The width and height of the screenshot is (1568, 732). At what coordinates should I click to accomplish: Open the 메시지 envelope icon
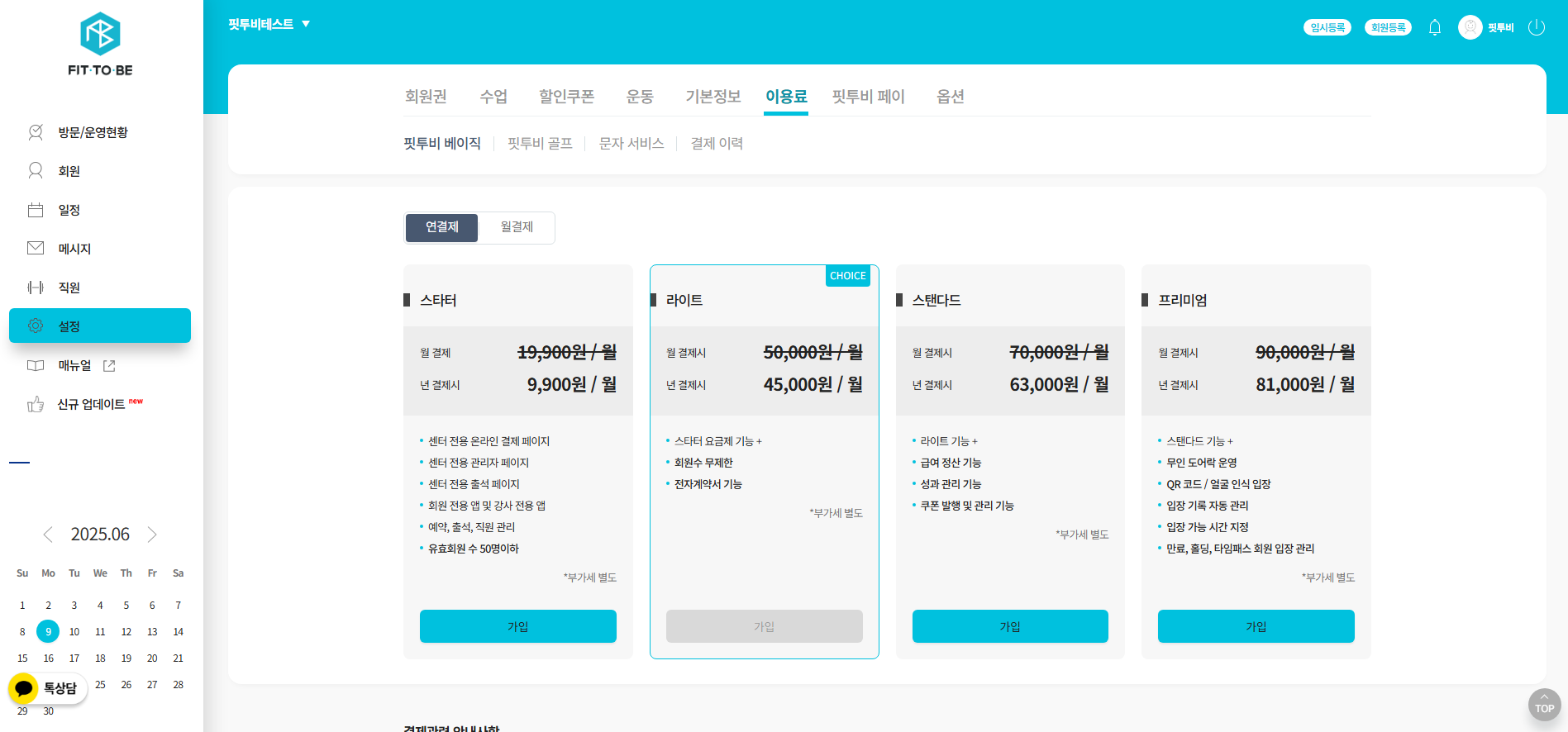pos(36,248)
